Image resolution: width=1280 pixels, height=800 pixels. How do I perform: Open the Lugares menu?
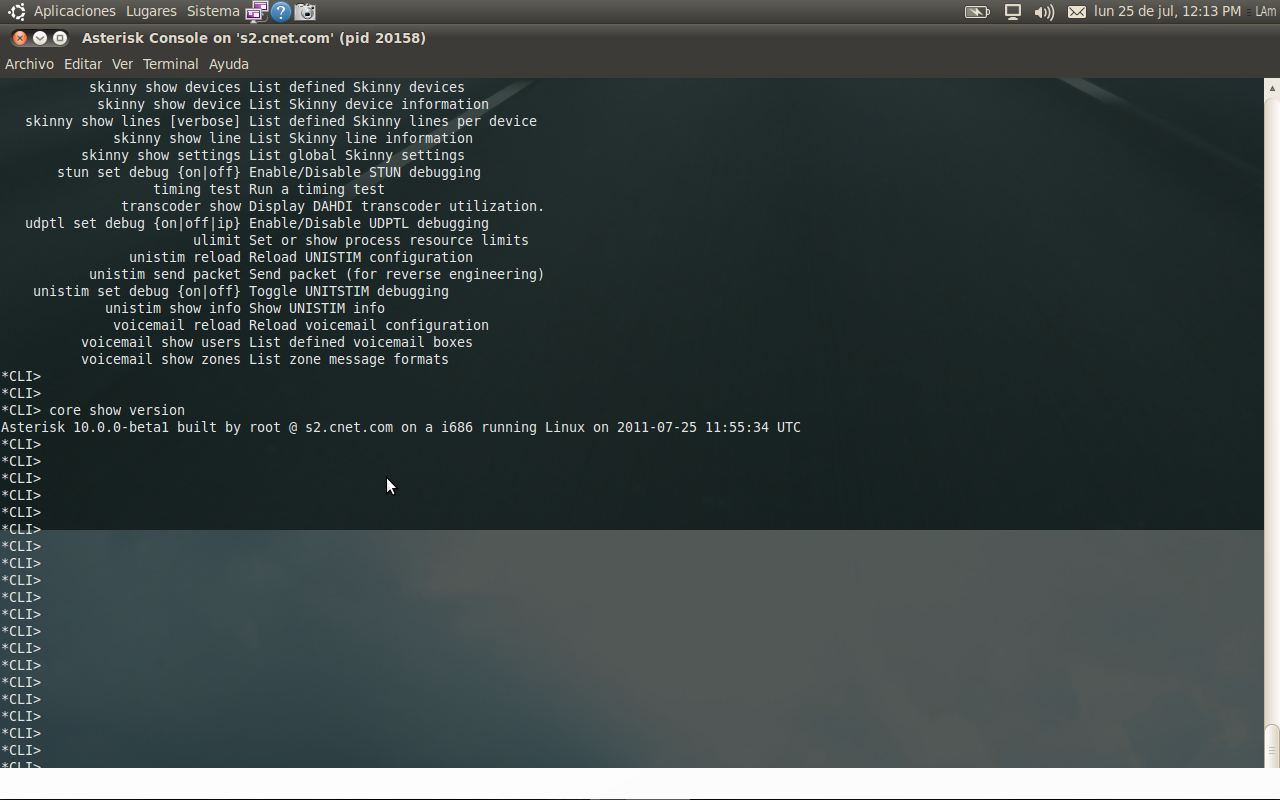[x=150, y=11]
